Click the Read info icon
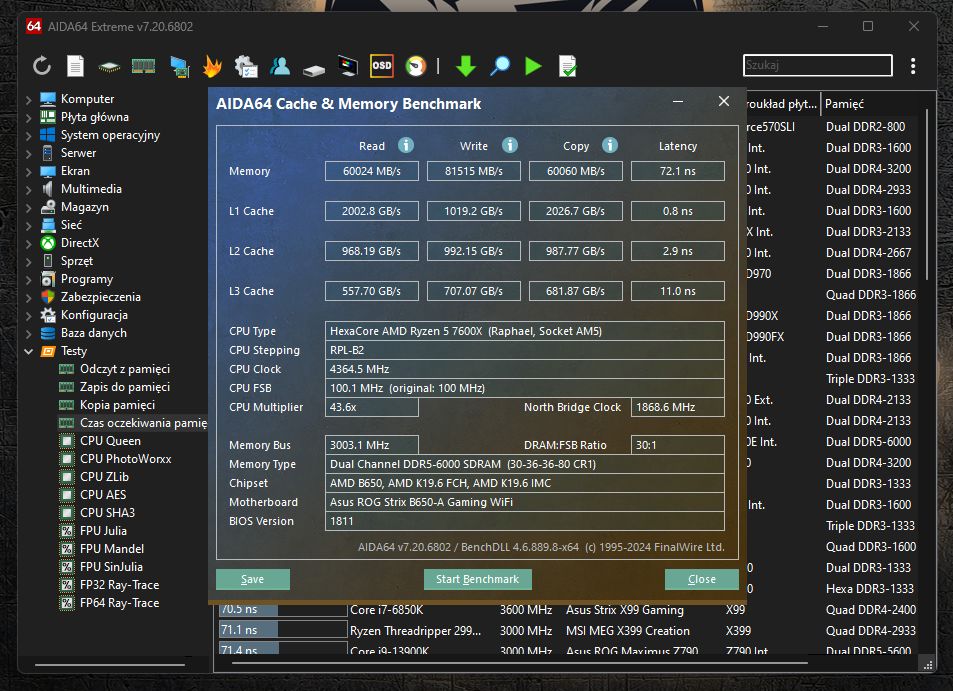 tap(406, 145)
